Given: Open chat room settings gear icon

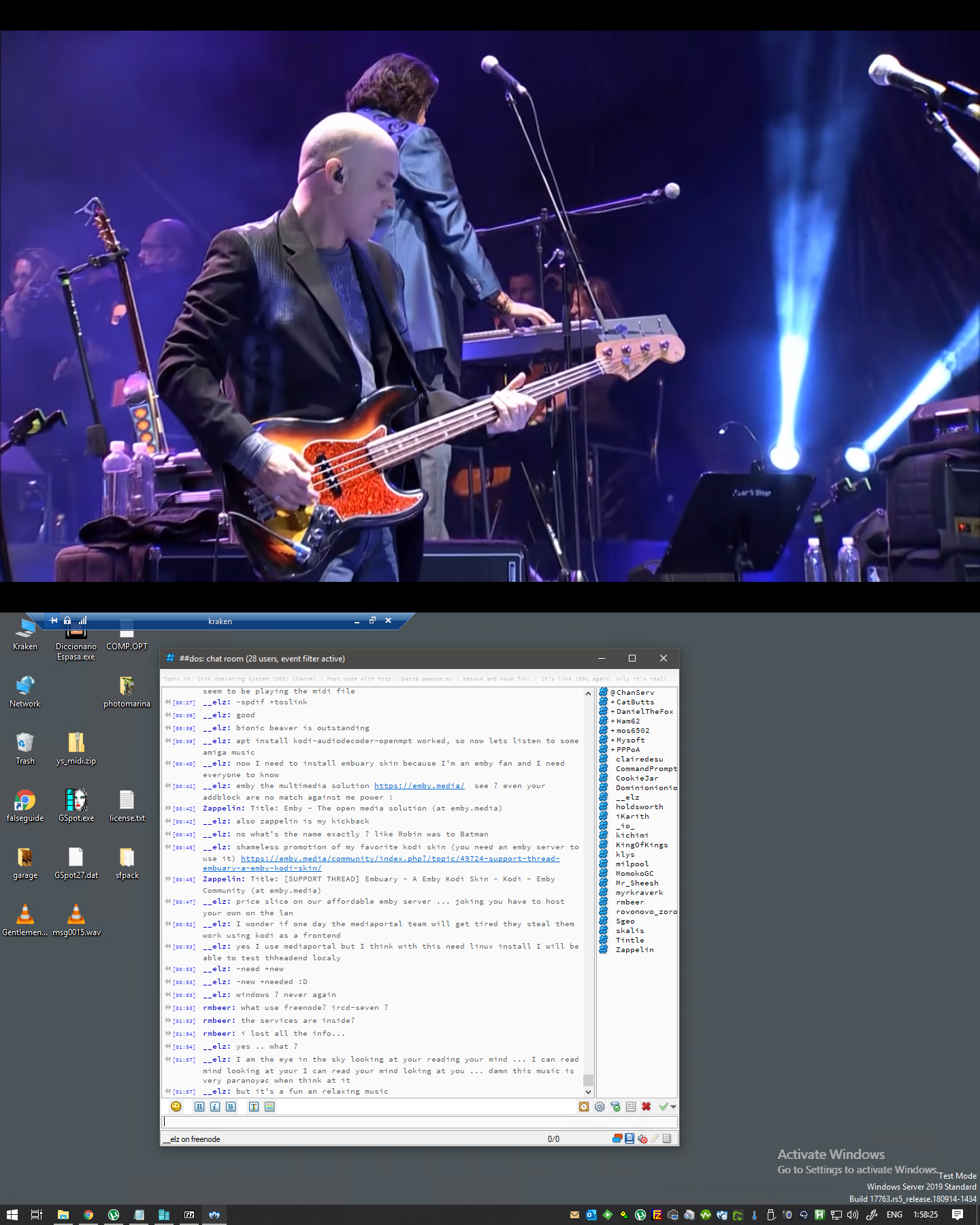Looking at the screenshot, I should coord(600,1107).
